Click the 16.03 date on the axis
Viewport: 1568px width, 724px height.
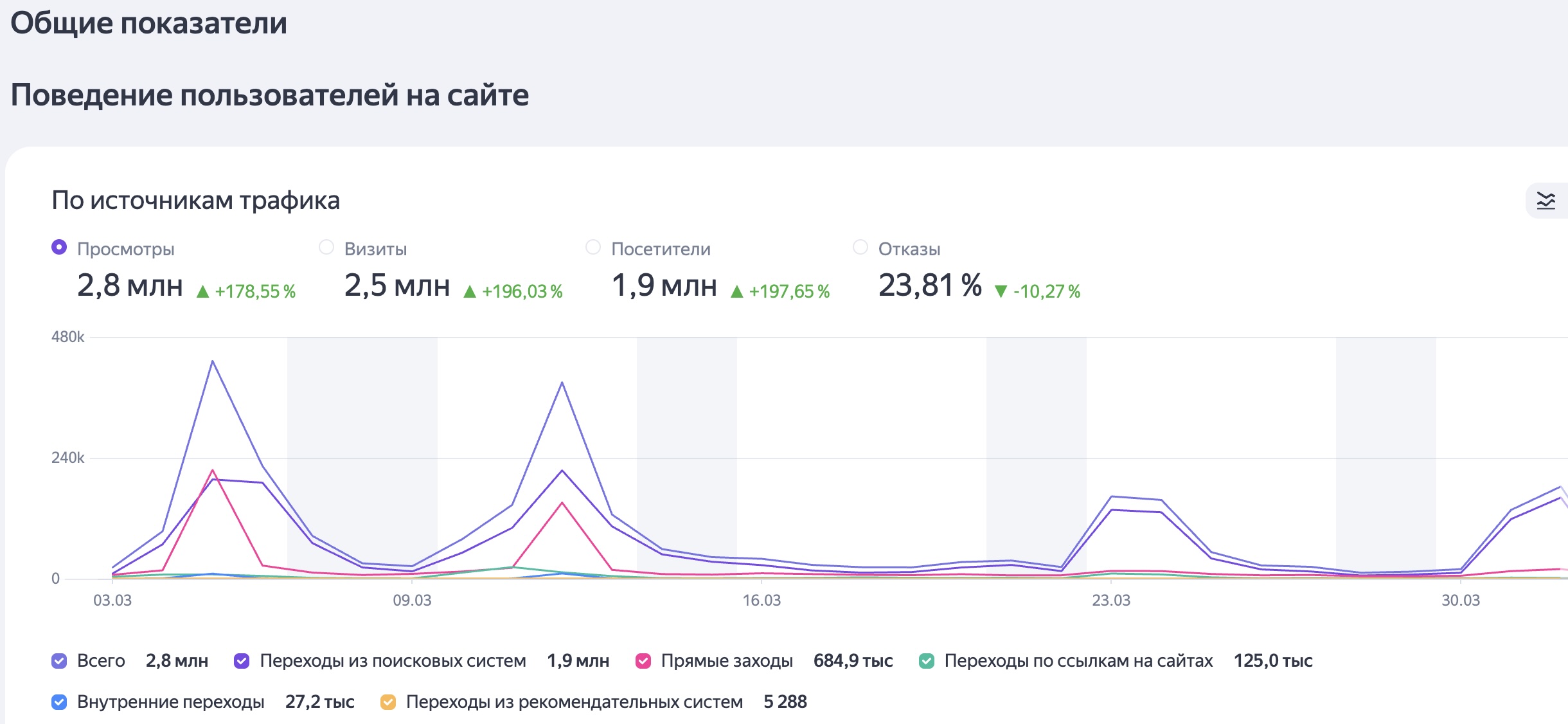762,601
